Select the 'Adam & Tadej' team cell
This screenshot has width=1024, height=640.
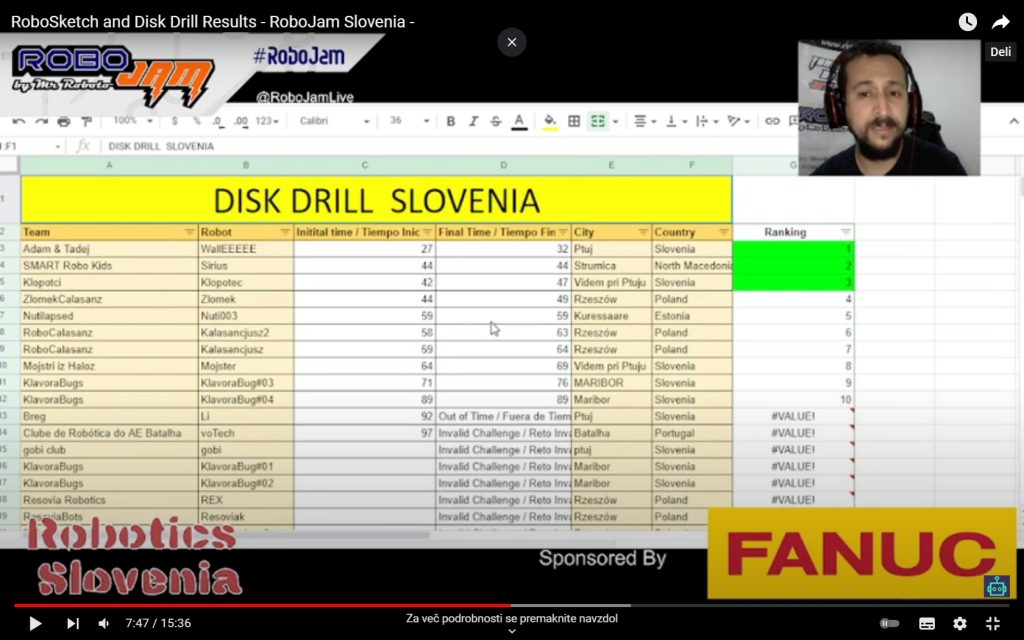109,249
